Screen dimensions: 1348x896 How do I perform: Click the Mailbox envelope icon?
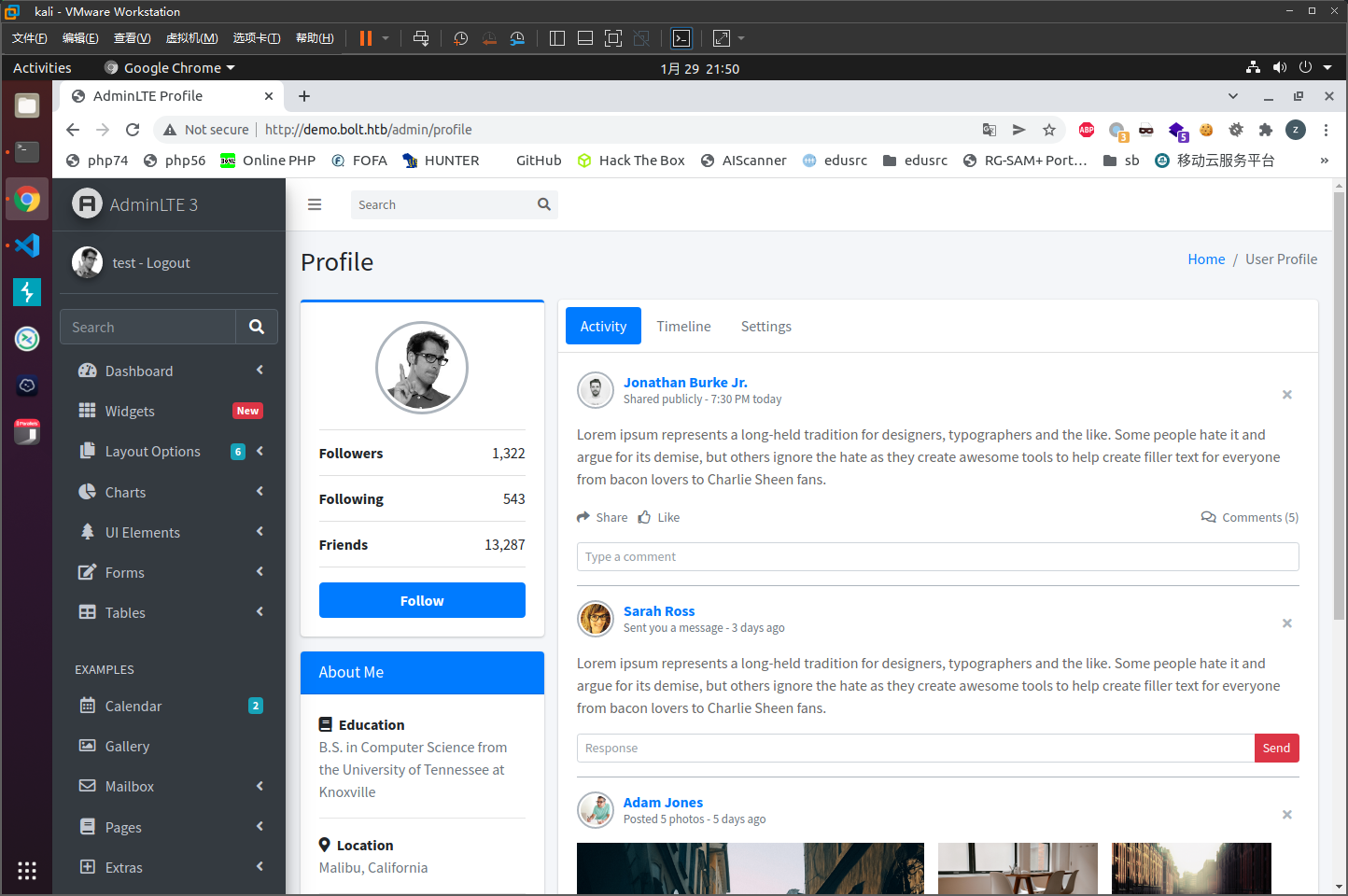click(x=88, y=786)
